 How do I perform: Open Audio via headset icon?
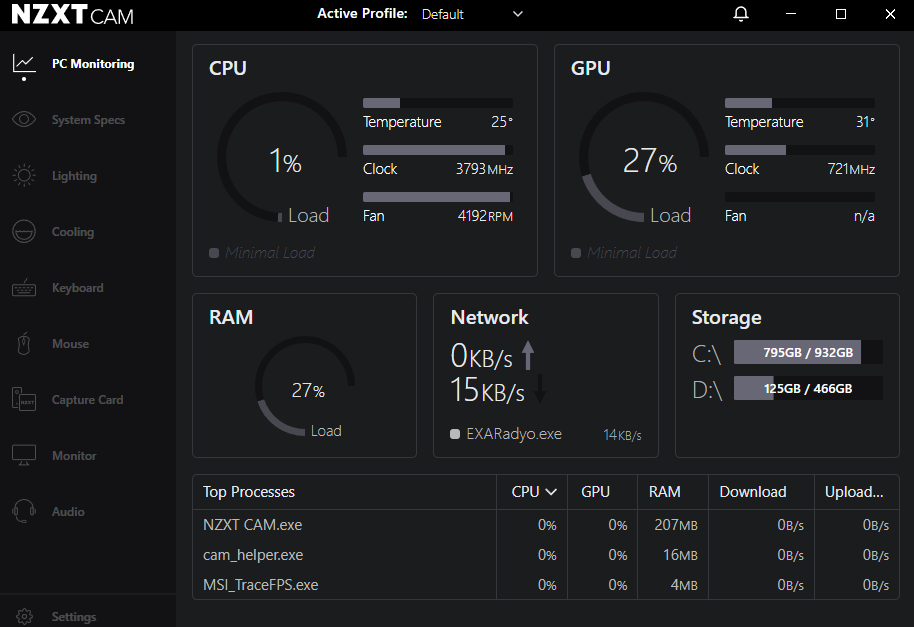(x=24, y=512)
